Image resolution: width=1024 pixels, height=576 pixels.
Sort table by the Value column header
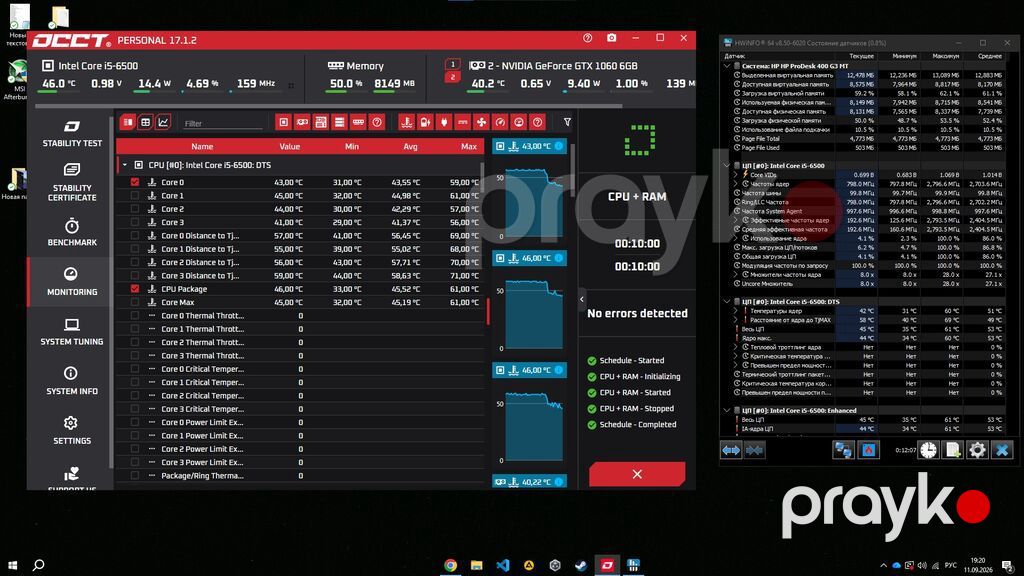[289, 146]
